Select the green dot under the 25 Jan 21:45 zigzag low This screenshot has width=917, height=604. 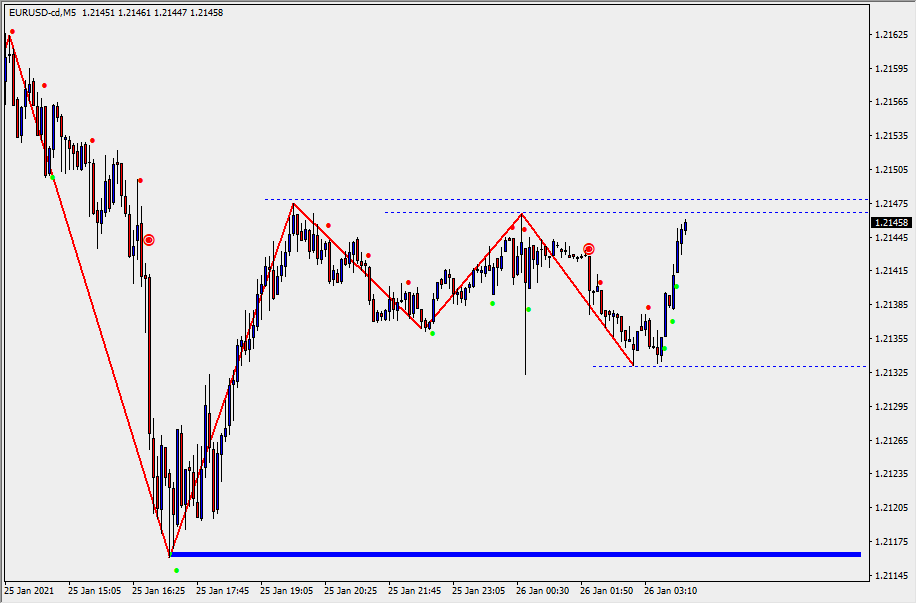point(432,333)
